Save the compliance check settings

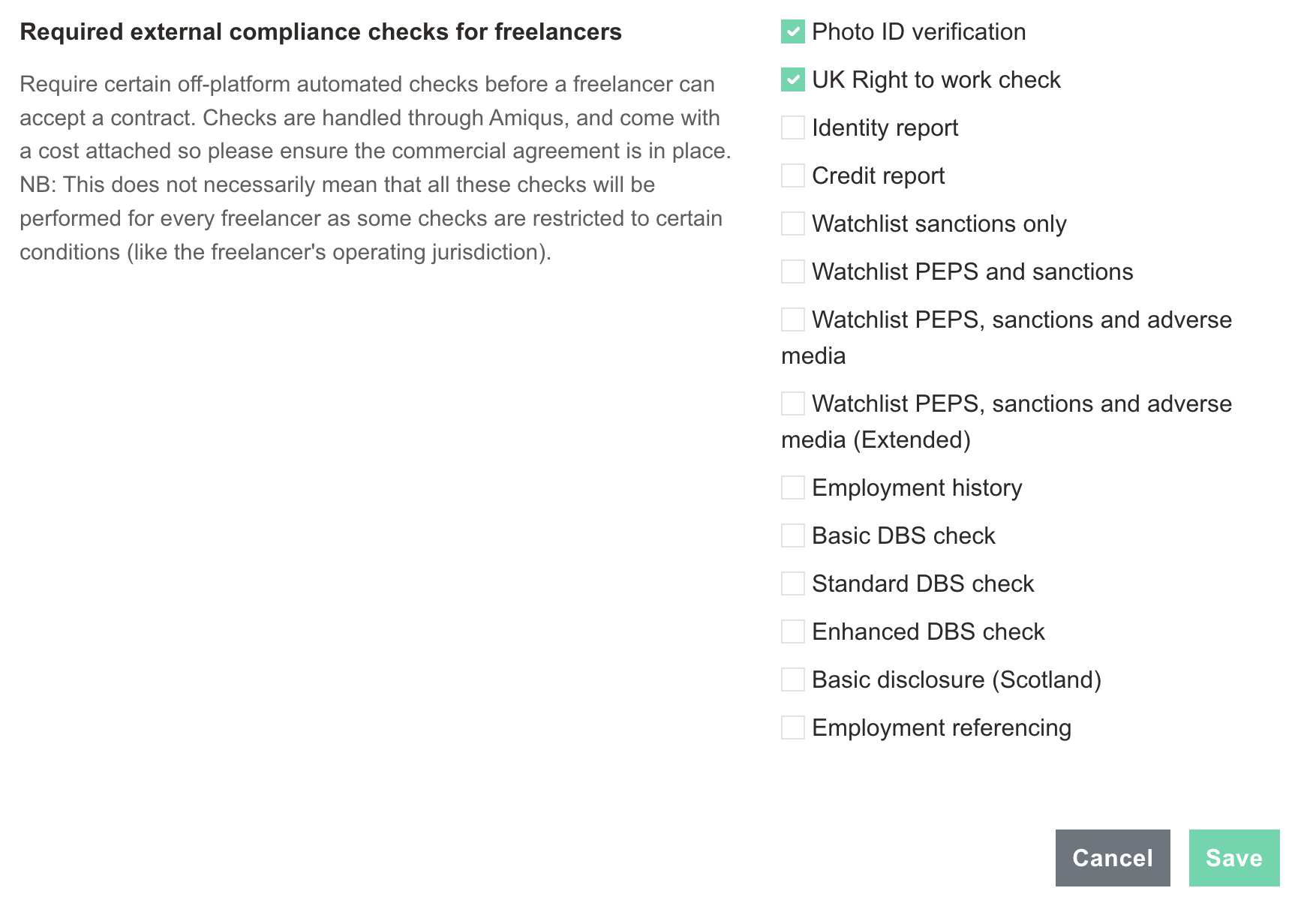pos(1234,858)
